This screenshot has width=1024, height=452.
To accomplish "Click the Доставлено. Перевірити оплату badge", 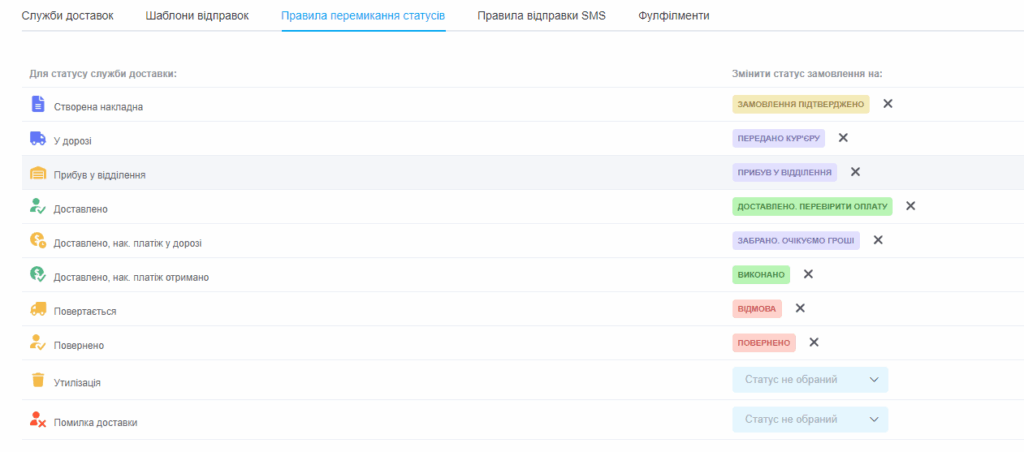I will (812, 206).
